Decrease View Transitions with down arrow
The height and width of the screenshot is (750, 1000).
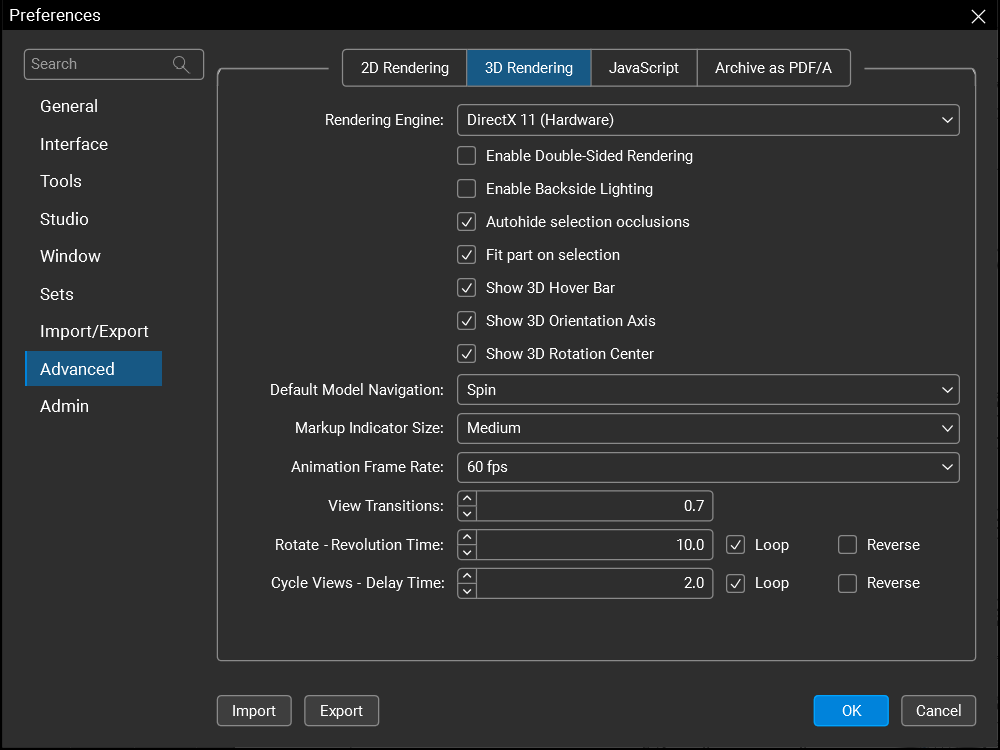[467, 513]
